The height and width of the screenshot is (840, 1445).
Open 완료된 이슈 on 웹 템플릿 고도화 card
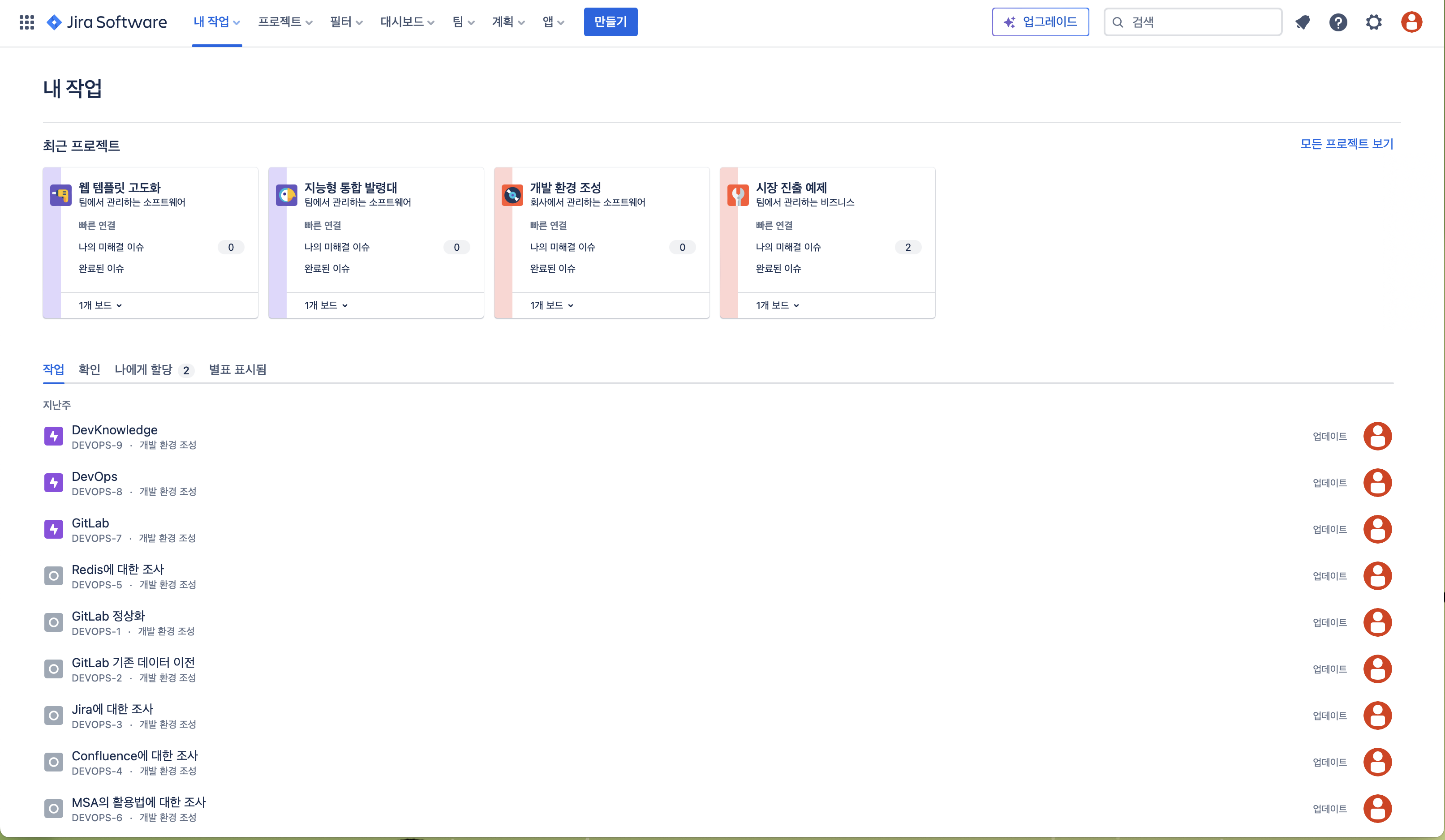pos(101,268)
